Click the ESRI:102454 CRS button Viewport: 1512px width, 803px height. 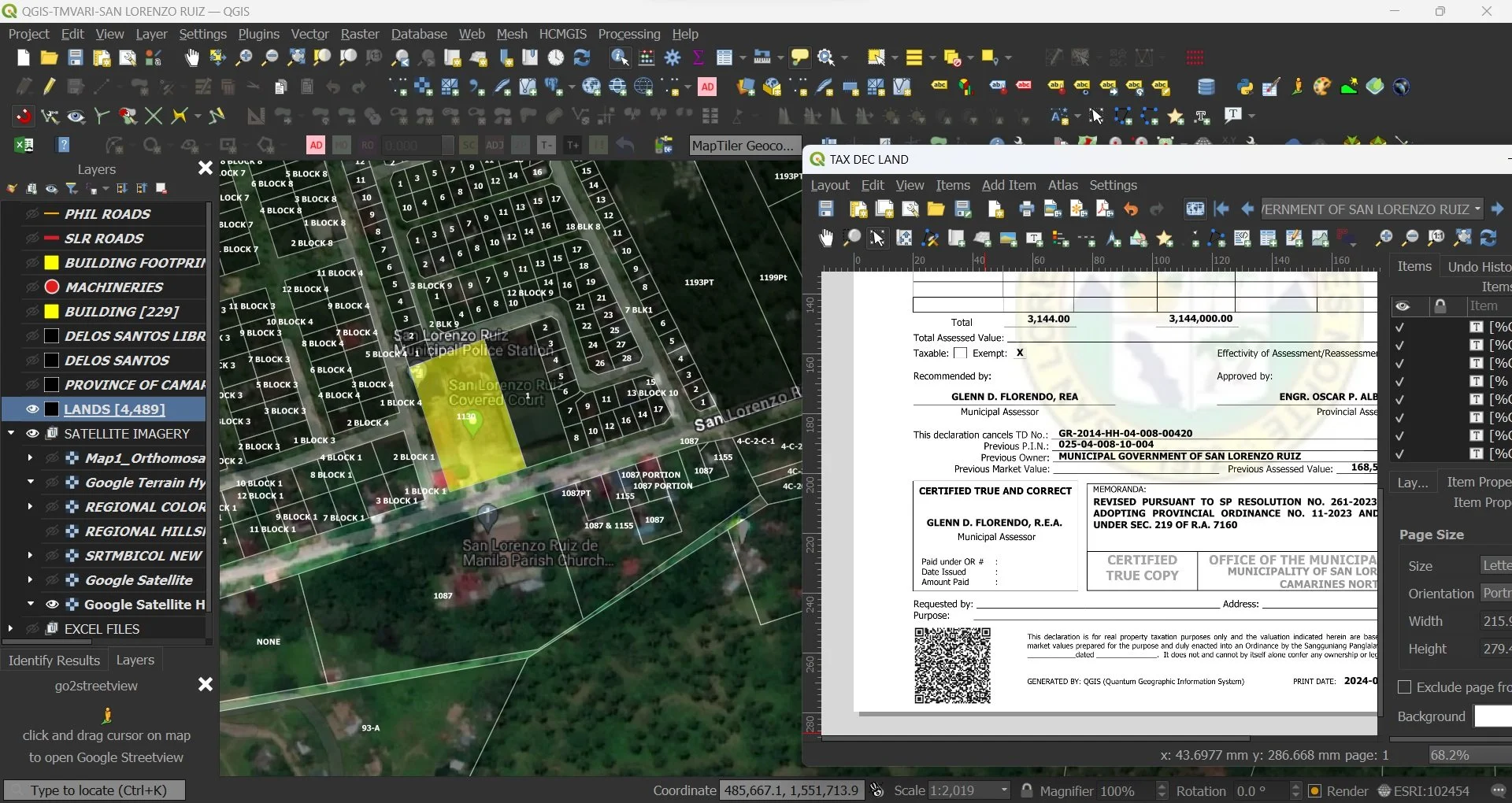click(1424, 791)
